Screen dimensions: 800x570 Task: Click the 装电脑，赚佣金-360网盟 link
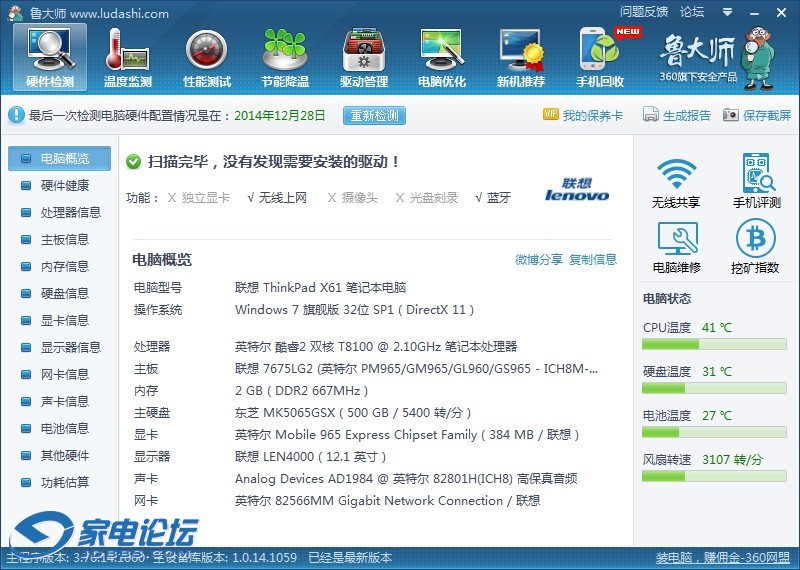pyautogui.click(x=722, y=558)
